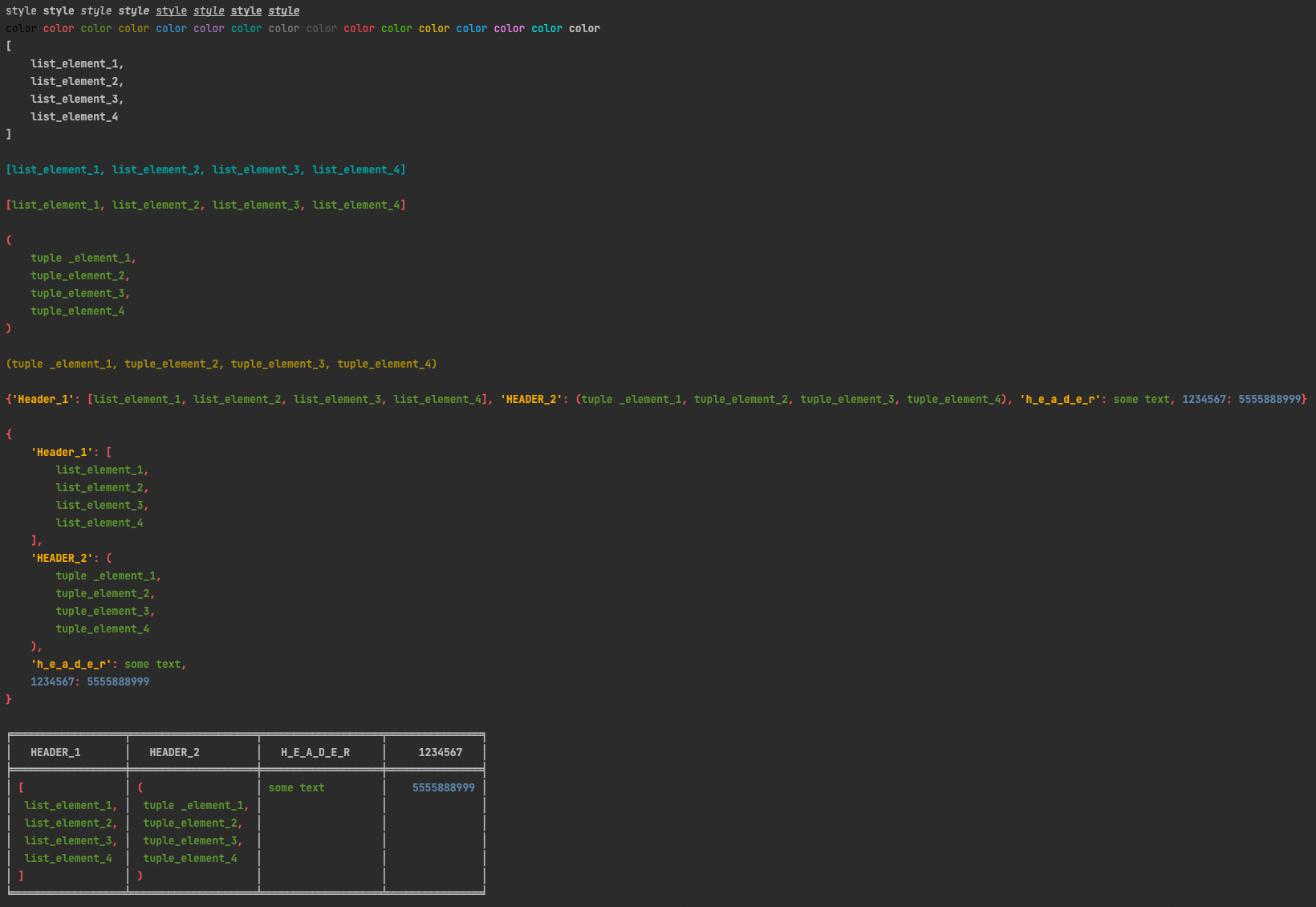This screenshot has width=1316, height=907.
Task: Click 'tuple _element_1,' inside the table
Action: point(196,805)
